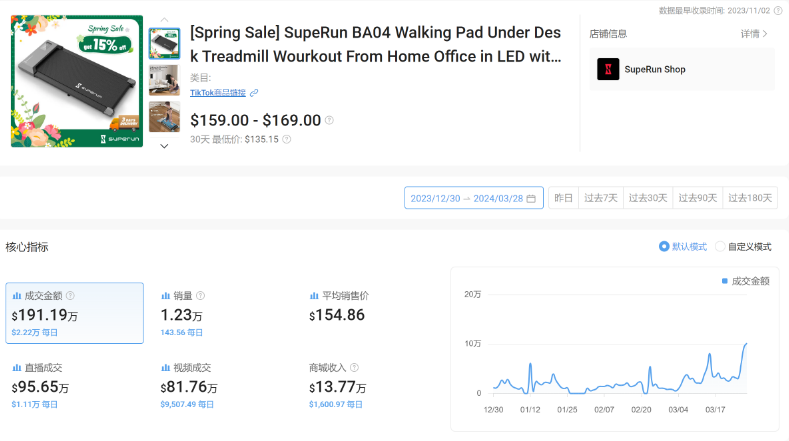Click the help icon next to 30天 最低价

pyautogui.click(x=287, y=140)
